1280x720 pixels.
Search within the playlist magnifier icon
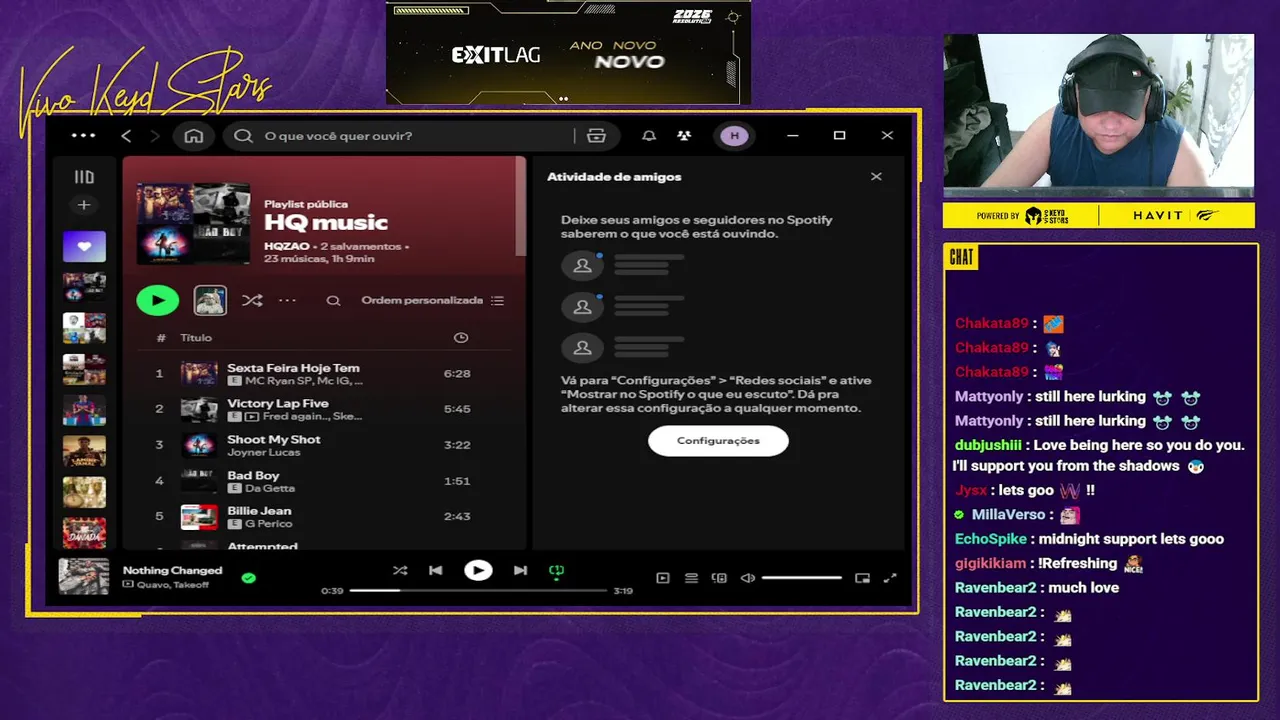334,300
